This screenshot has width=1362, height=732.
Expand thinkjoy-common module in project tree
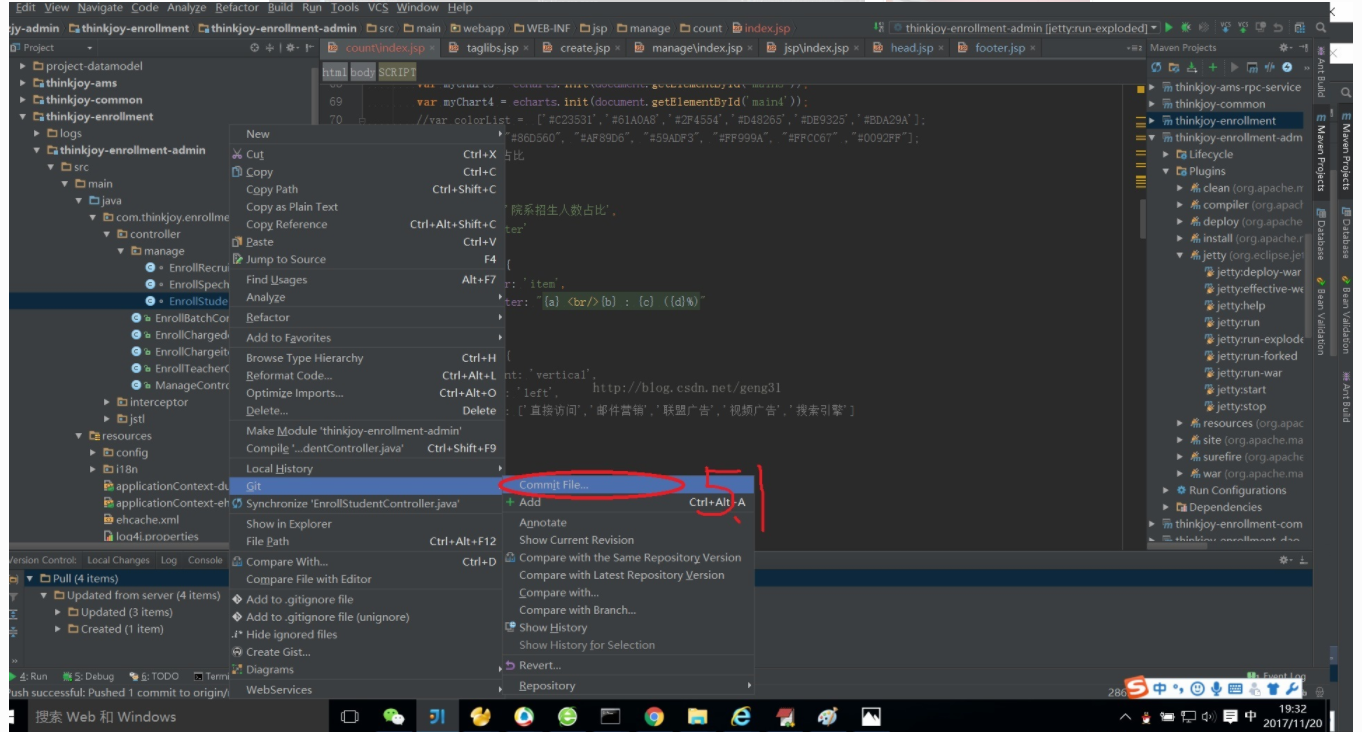pos(24,100)
